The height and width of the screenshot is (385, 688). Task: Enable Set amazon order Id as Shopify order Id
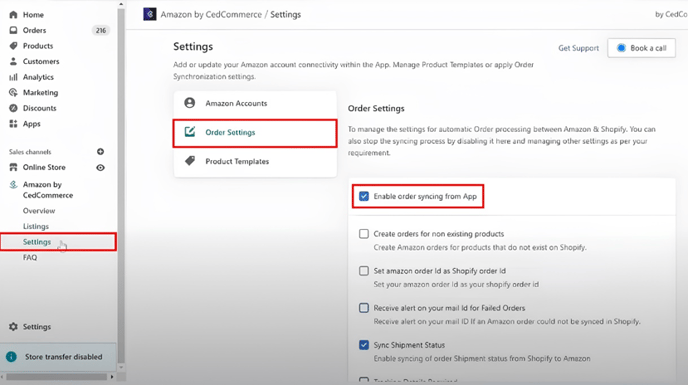point(364,271)
